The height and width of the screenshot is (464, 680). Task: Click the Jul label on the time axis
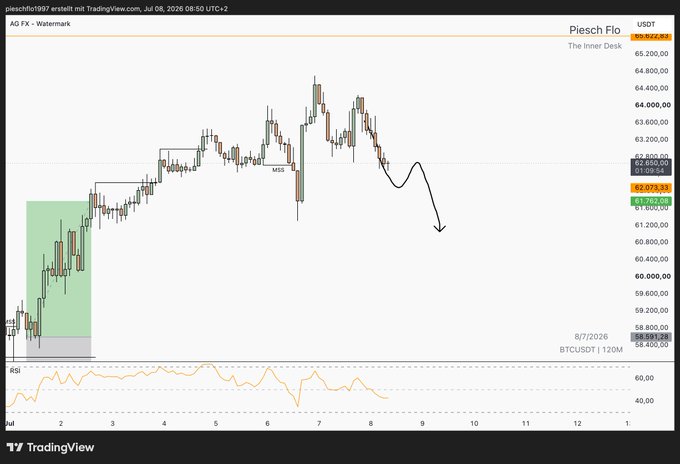tap(10, 423)
